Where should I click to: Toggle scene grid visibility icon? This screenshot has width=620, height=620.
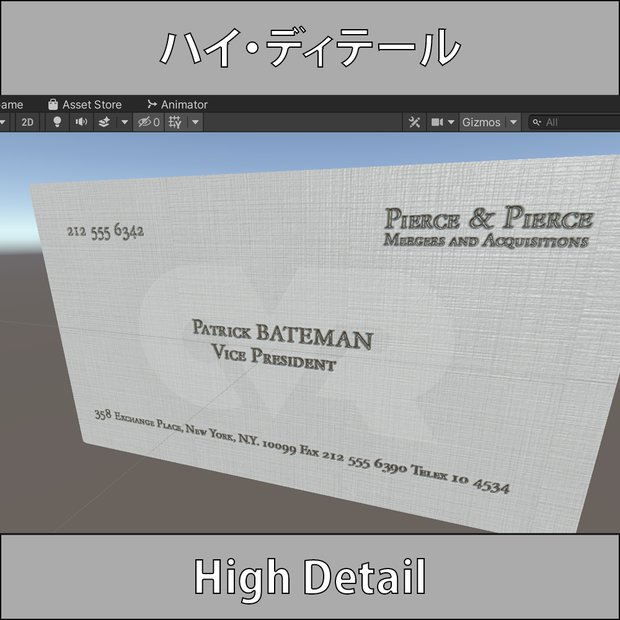(x=175, y=122)
